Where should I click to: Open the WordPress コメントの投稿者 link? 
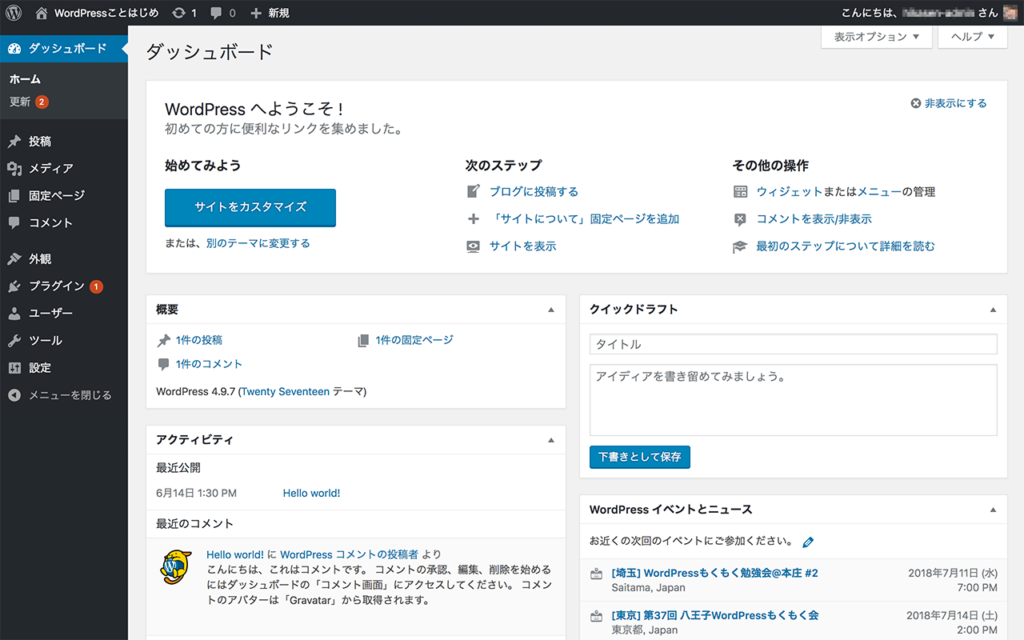(x=349, y=554)
